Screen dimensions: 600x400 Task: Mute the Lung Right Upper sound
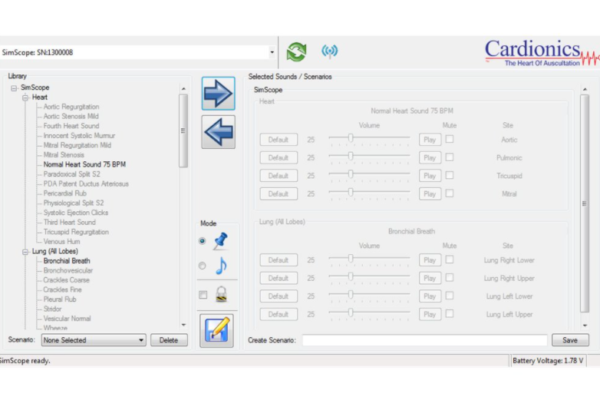[x=450, y=278]
